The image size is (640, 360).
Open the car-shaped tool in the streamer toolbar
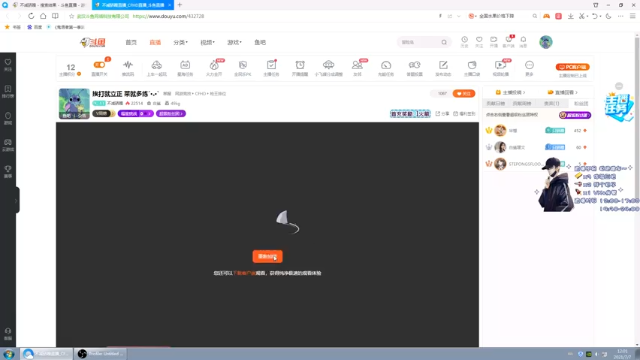tap(157, 65)
